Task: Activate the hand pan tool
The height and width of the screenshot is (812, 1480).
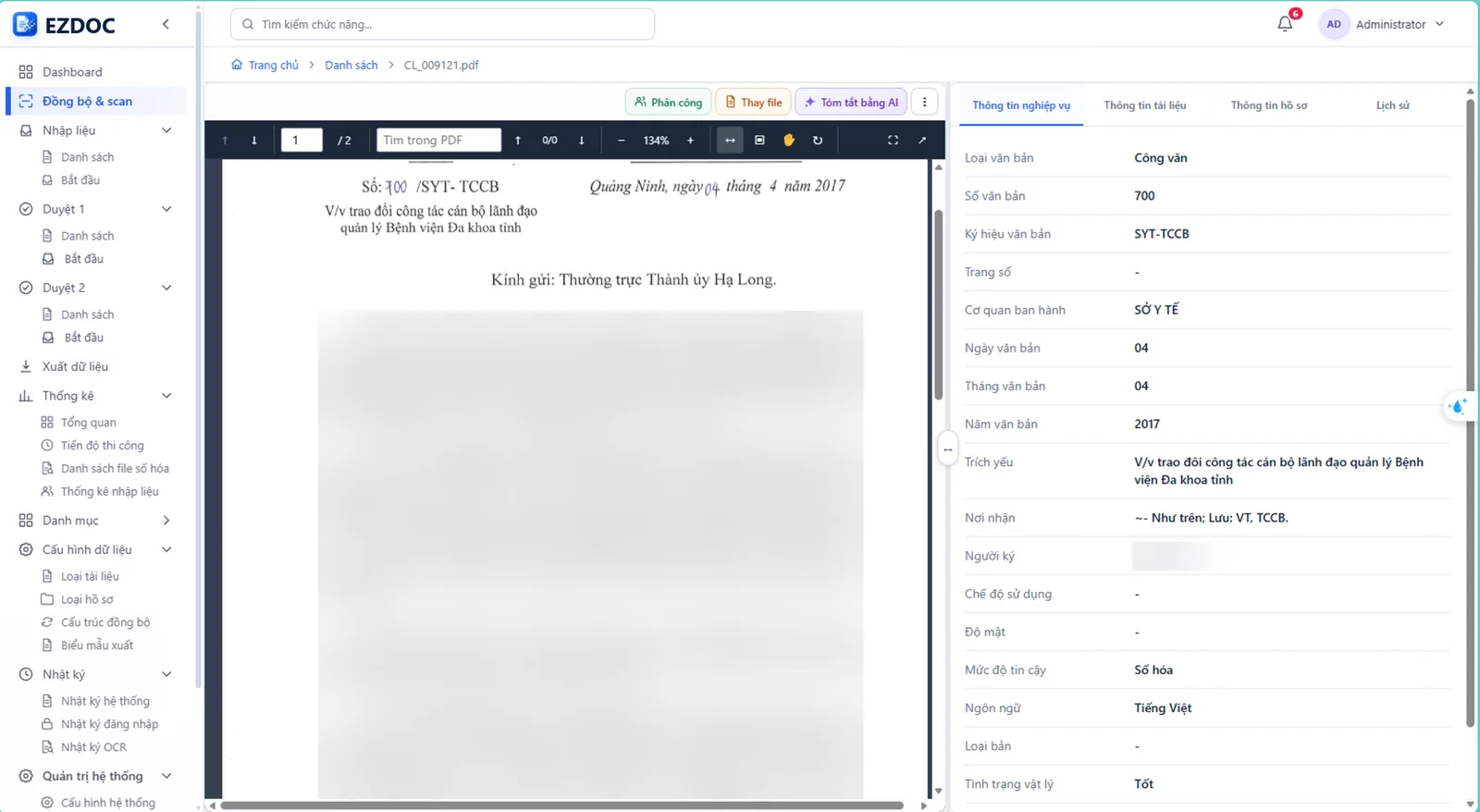Action: click(x=789, y=141)
